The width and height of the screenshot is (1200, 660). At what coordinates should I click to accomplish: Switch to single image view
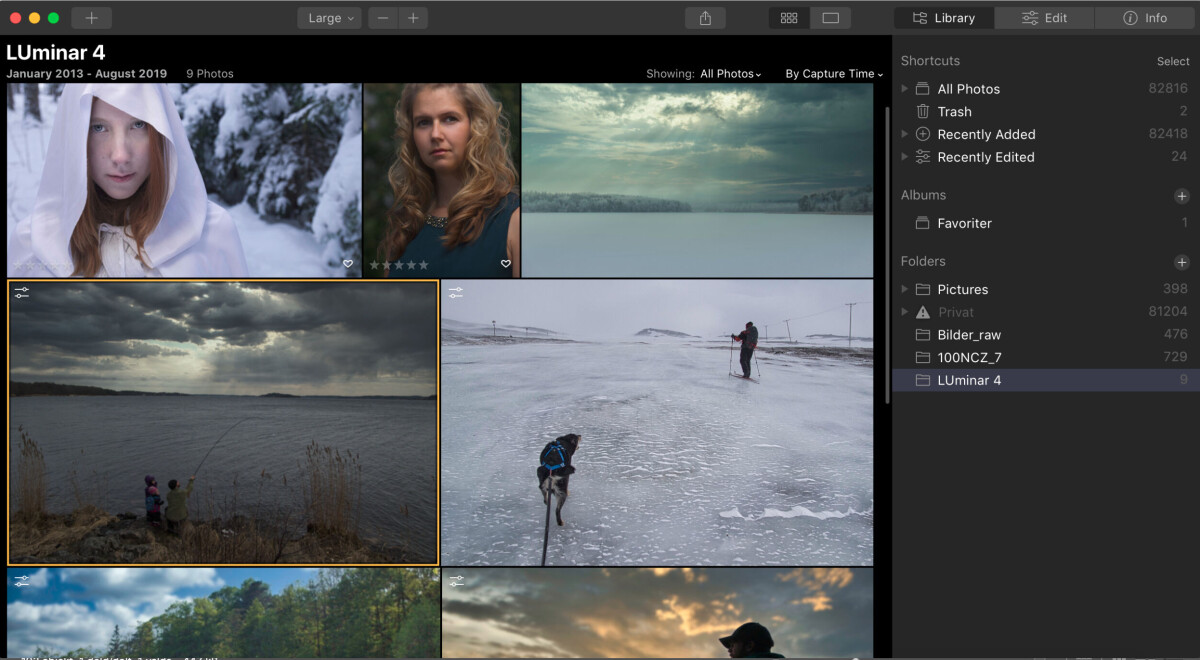(830, 18)
